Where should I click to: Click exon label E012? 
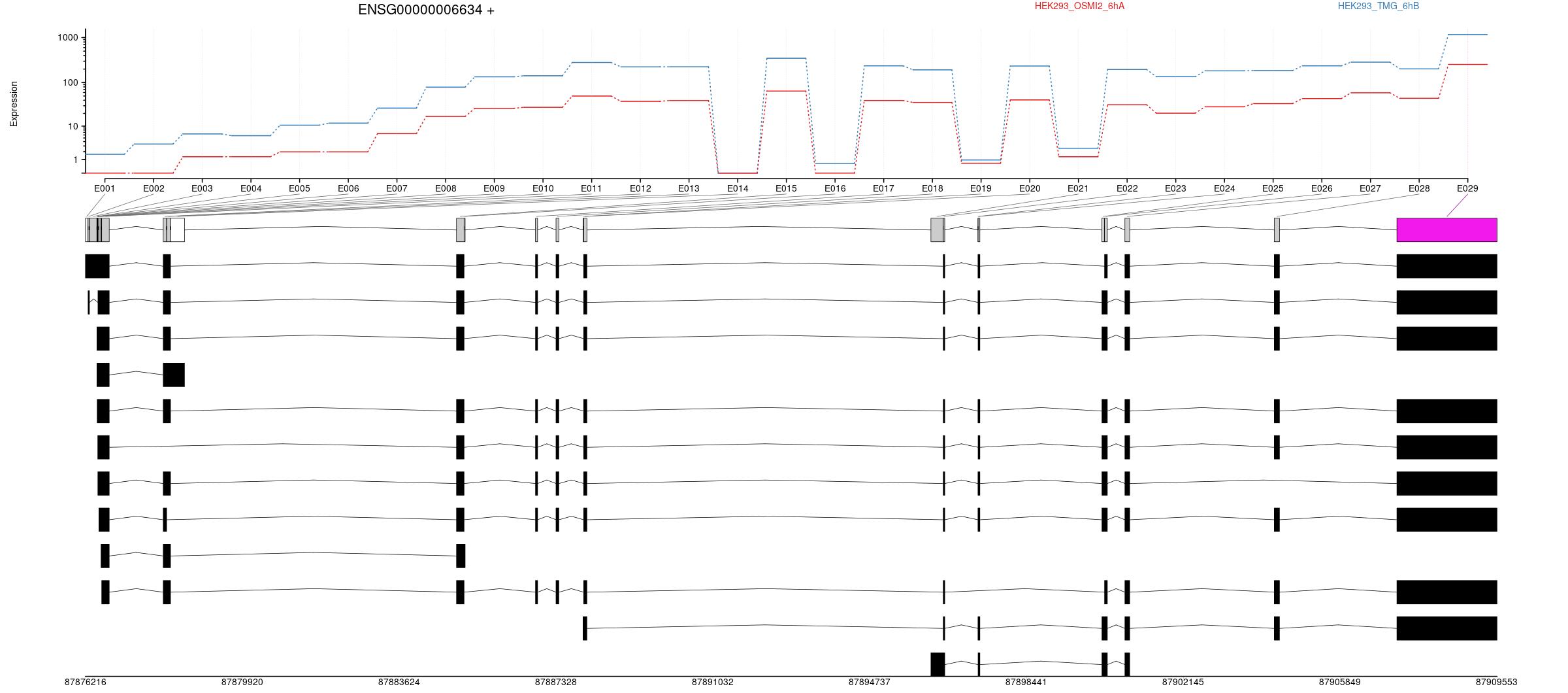click(640, 188)
